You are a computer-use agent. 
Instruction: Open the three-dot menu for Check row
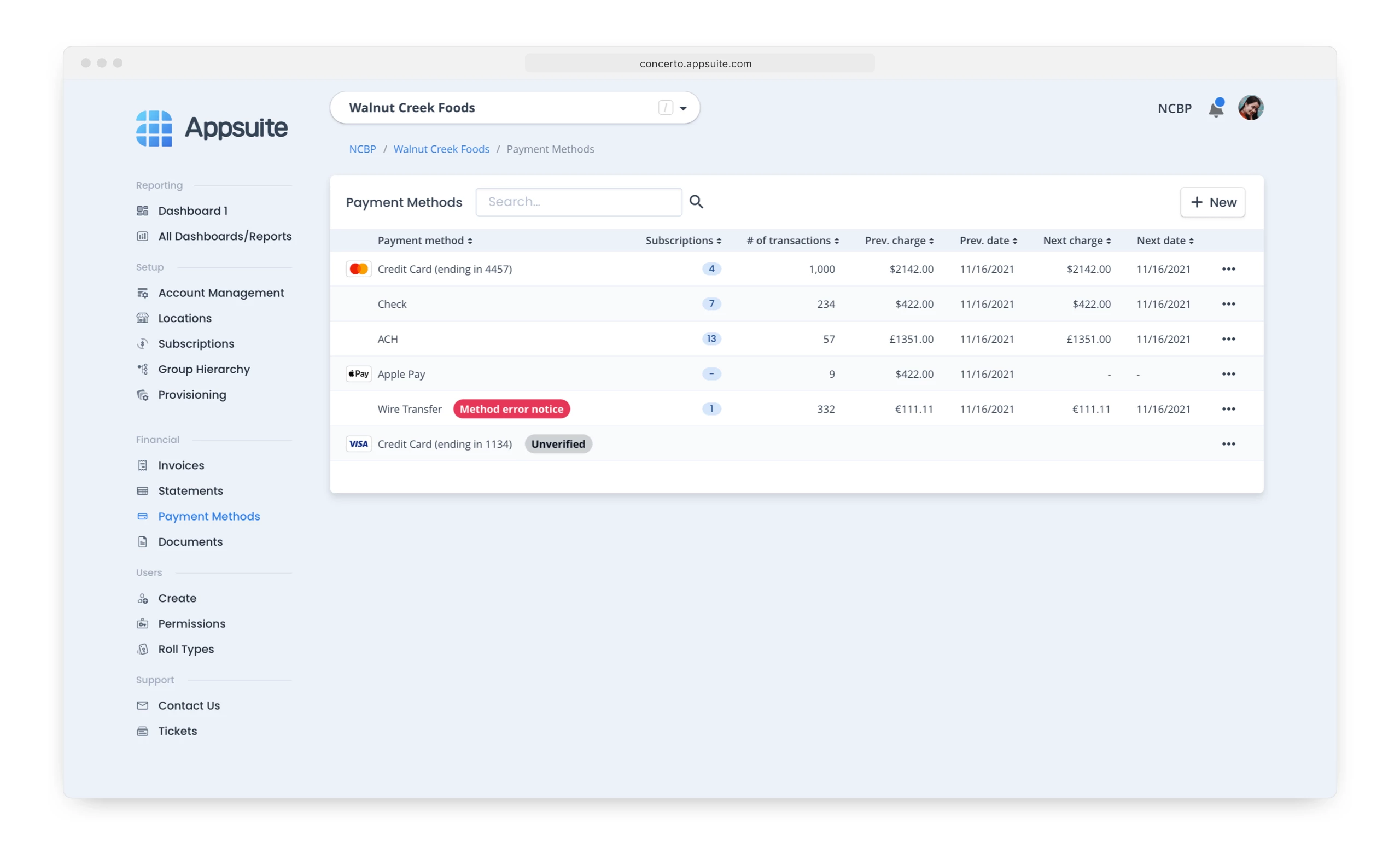(1228, 304)
